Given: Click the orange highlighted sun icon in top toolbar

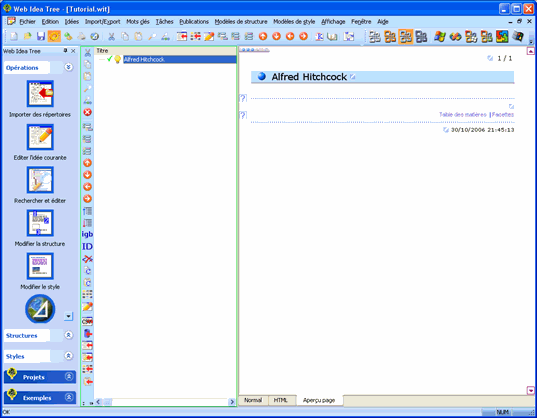Looking at the screenshot, I should click(54, 36).
